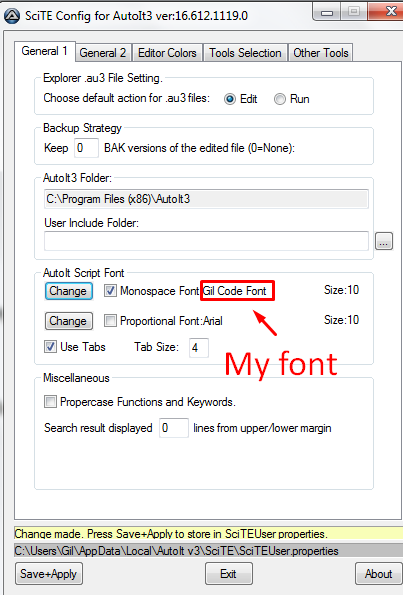Click the User Include Folder field
The image size is (403, 595).
pos(206,241)
